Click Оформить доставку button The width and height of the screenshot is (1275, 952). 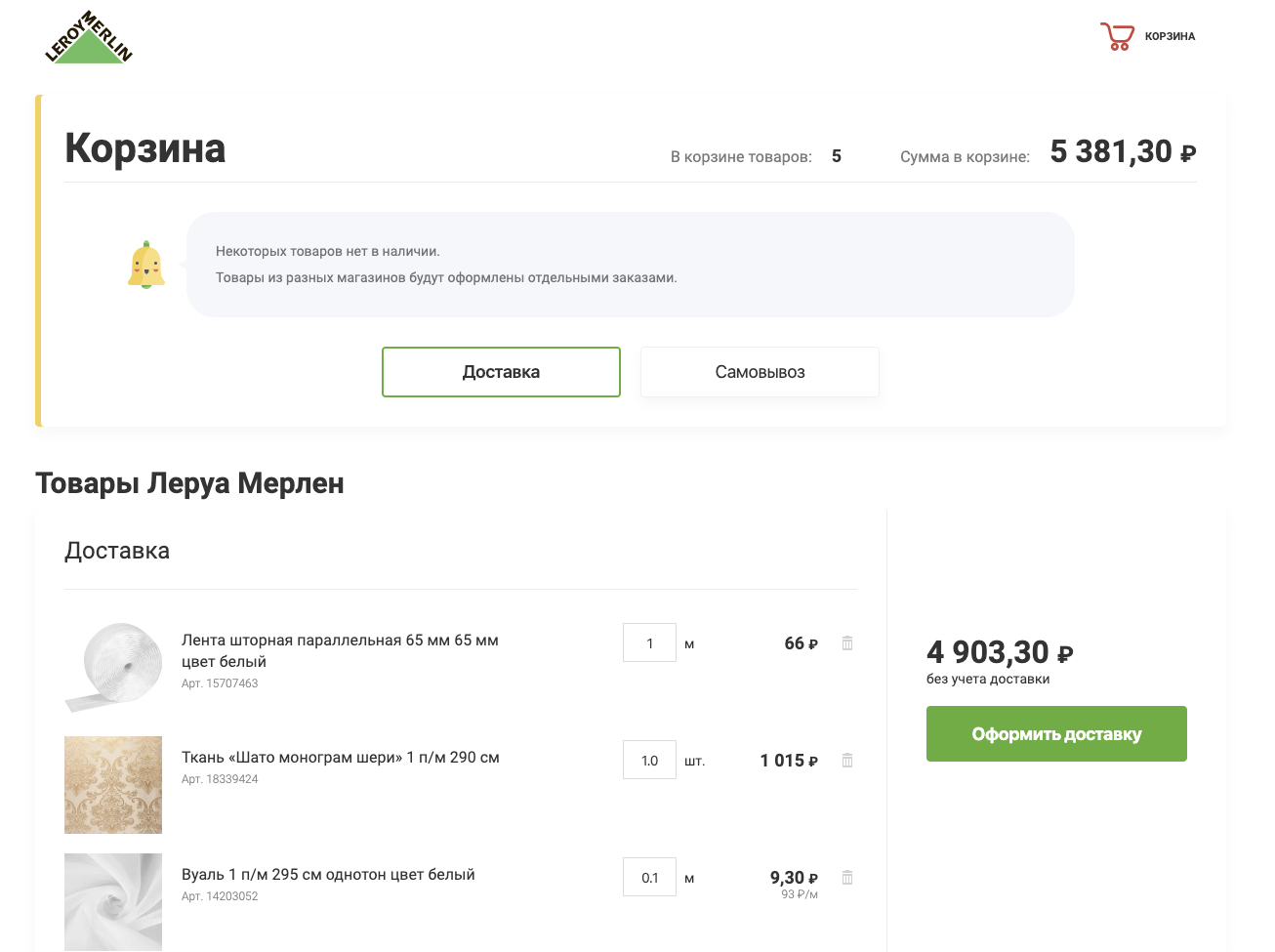coord(1056,733)
